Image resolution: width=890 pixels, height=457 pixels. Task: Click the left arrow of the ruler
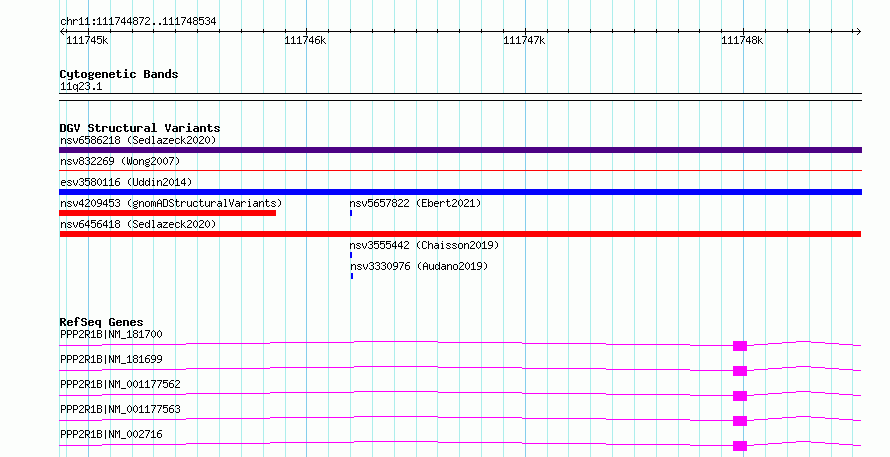(x=62, y=31)
